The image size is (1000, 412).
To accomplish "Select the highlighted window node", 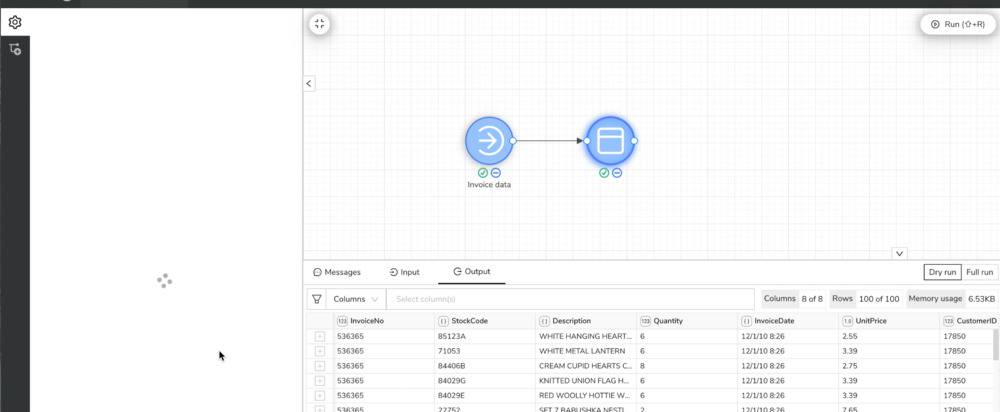I will coord(610,141).
